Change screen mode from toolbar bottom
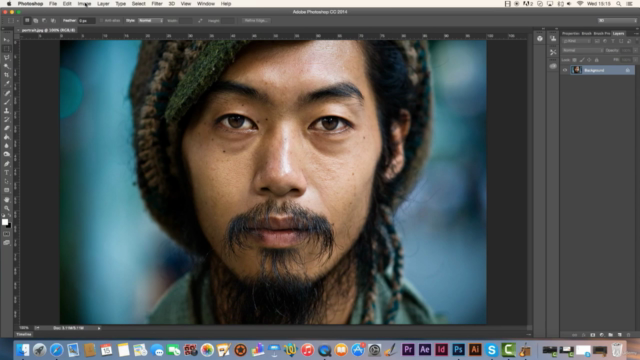Viewport: 640px width, 360px height. pos(7,242)
